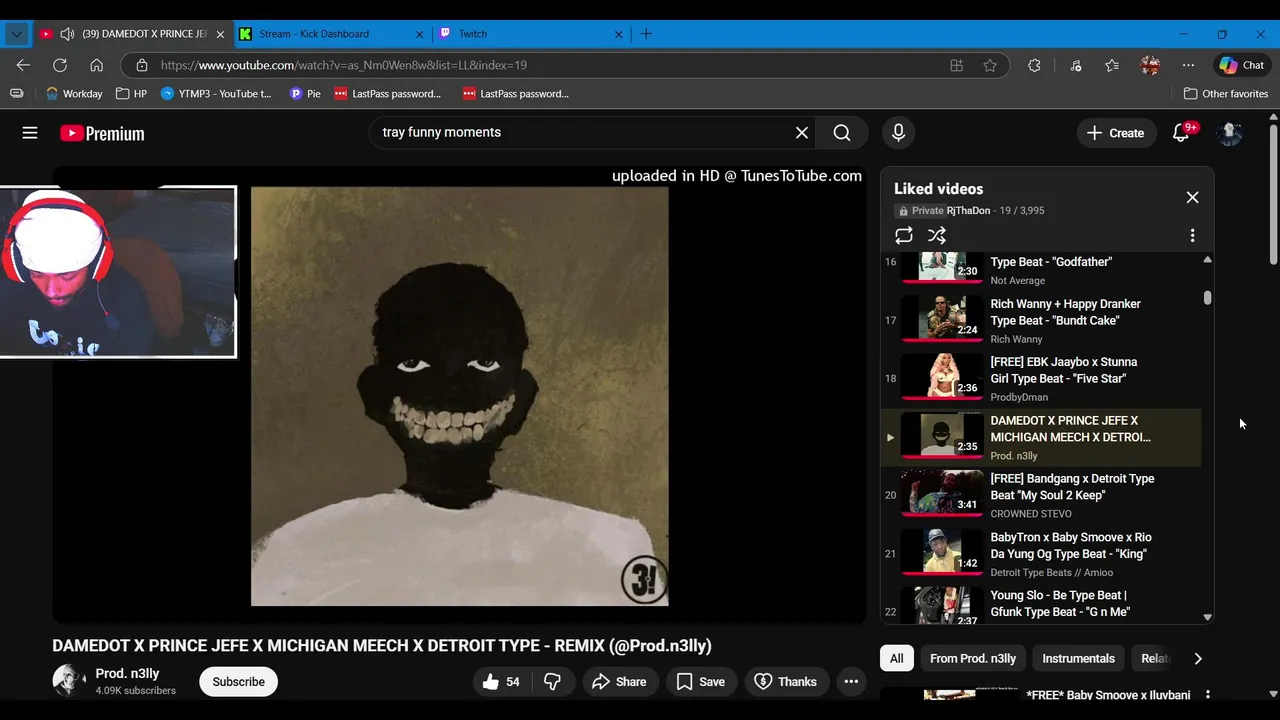Viewport: 1280px width, 720px height.
Task: Open HP bookmarks folder
Action: 131,94
